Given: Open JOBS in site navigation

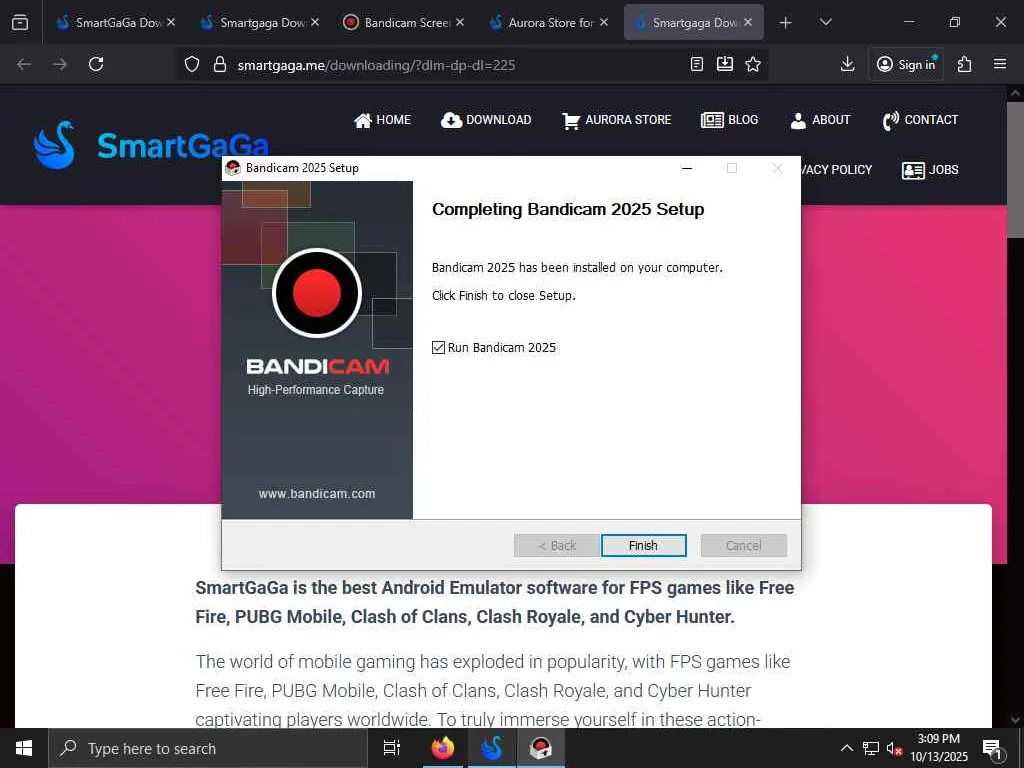Looking at the screenshot, I should [x=930, y=170].
